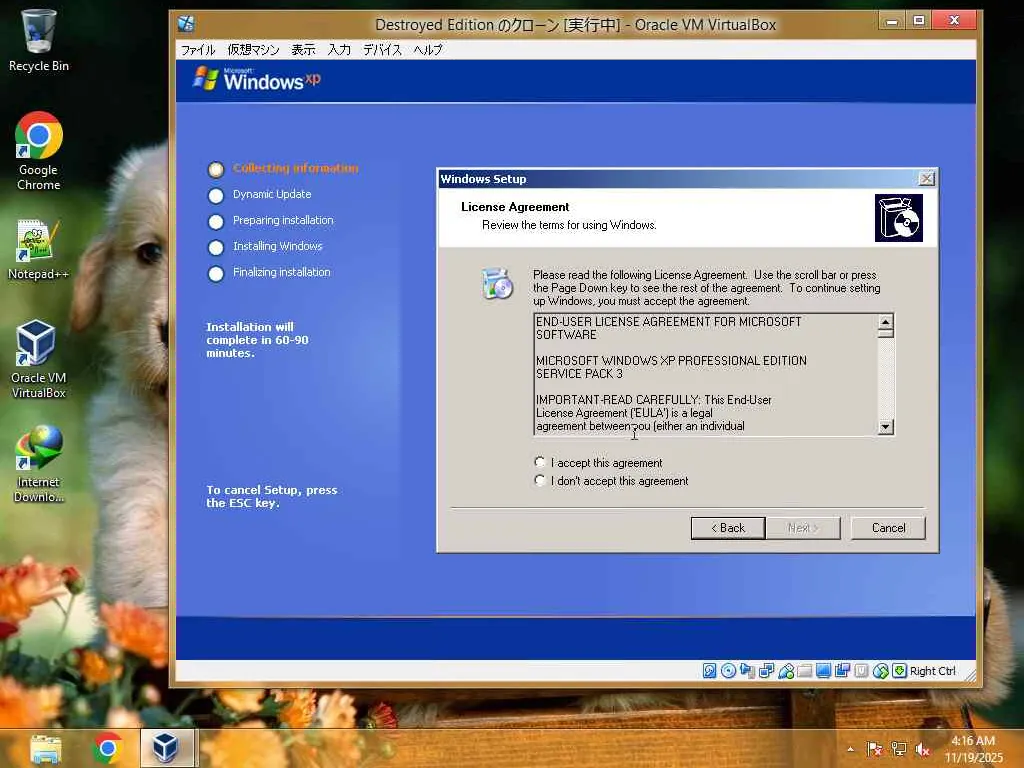Click the shared folders icon in VirtualBox status bar

[805, 671]
